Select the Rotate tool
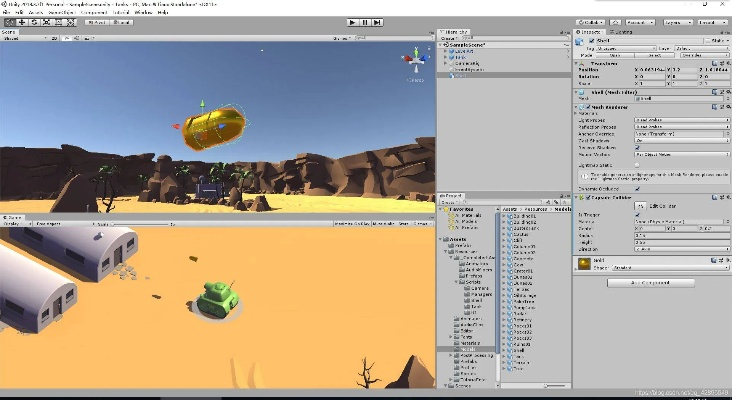Viewport: 732px width, 400px height. click(x=34, y=21)
